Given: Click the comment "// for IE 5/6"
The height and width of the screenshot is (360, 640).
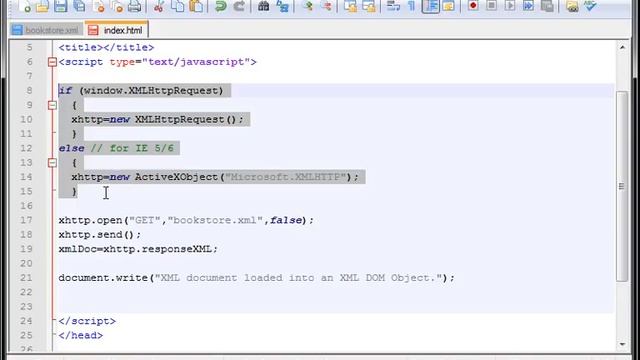Looking at the screenshot, I should pos(132,148).
